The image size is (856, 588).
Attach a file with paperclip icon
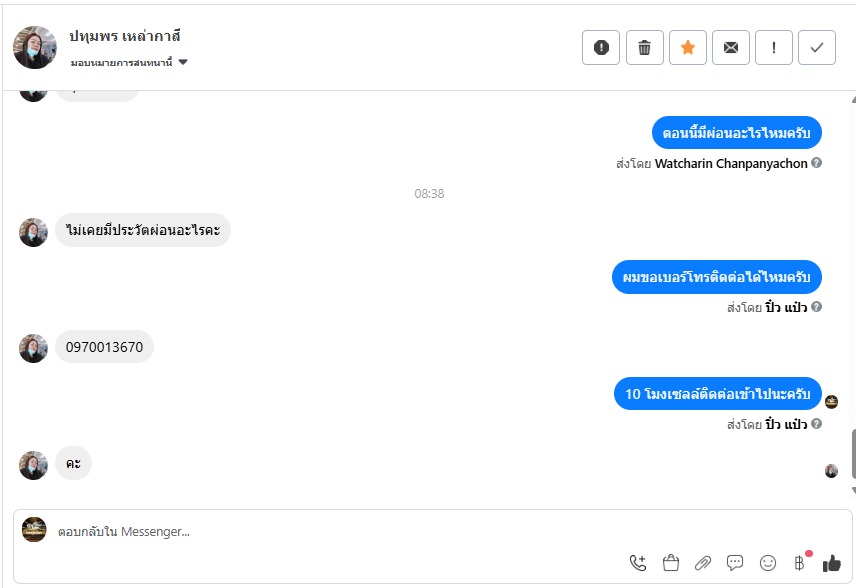click(x=703, y=563)
